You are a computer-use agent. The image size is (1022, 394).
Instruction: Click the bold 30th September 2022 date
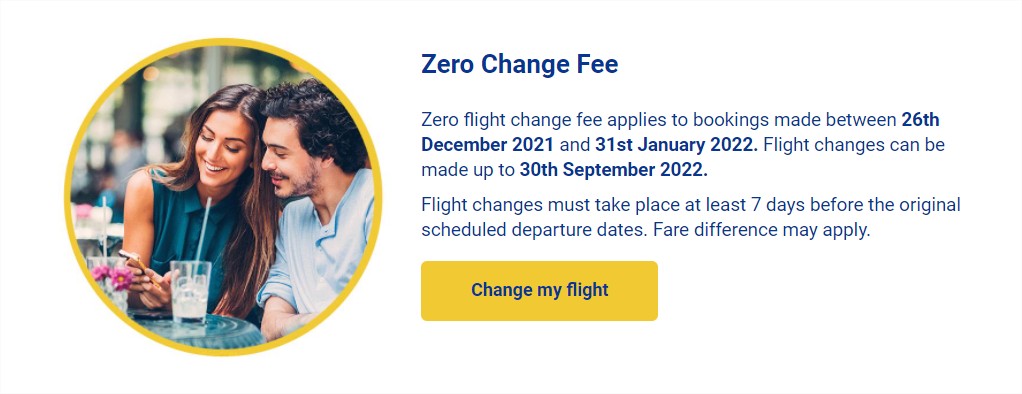click(613, 170)
